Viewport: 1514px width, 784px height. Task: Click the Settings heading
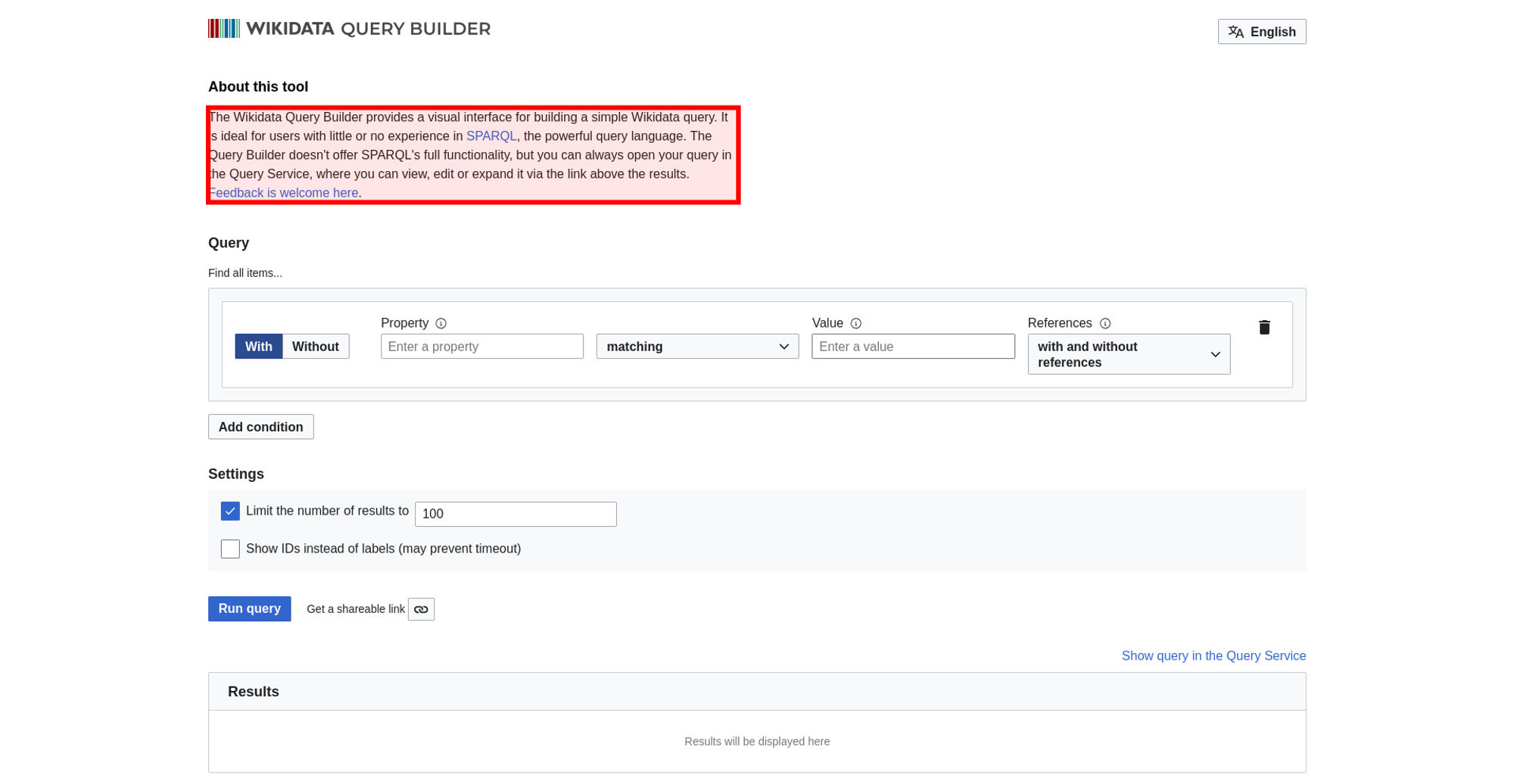click(x=236, y=474)
